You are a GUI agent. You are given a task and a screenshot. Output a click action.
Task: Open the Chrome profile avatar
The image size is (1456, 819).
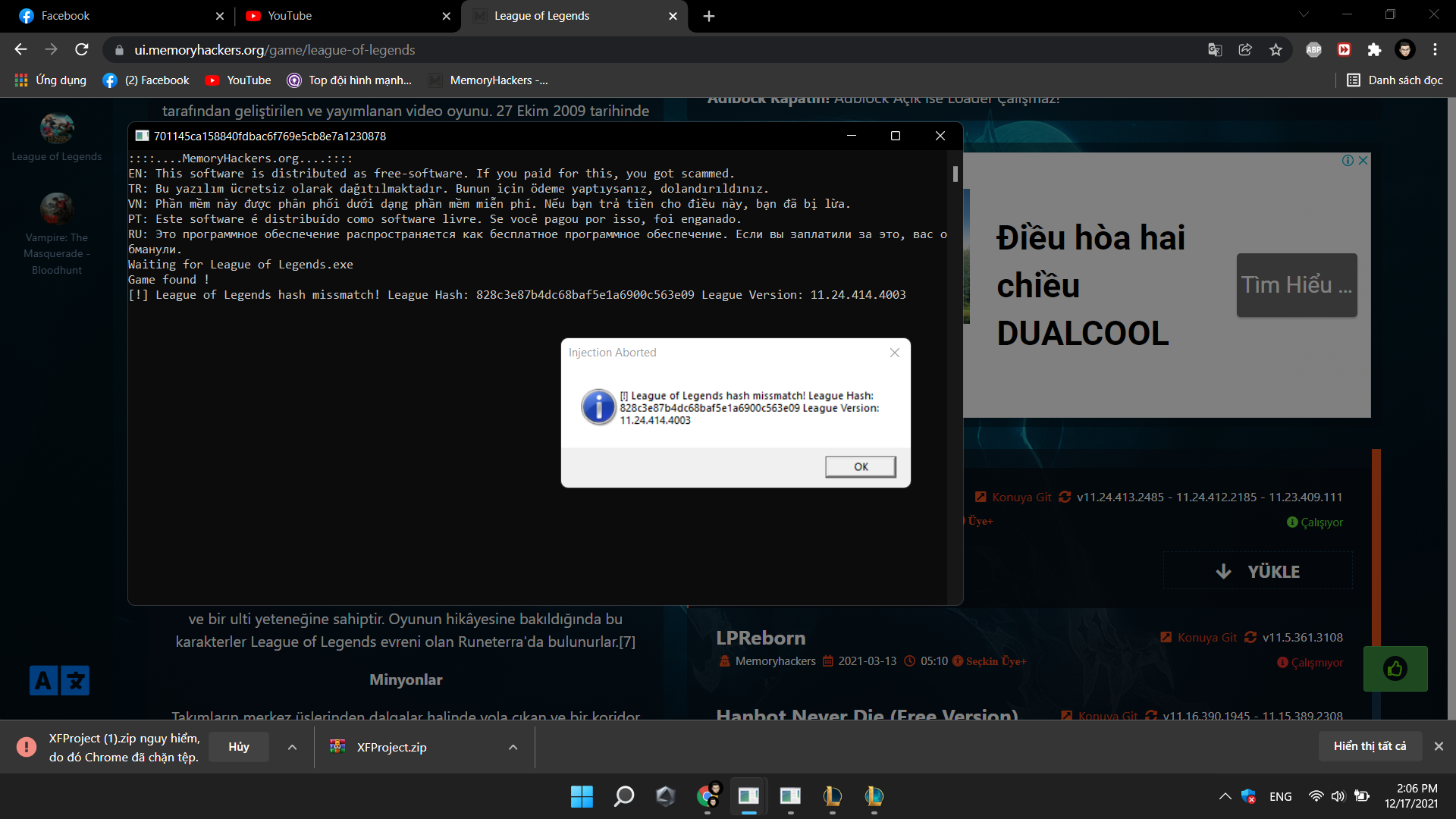point(1405,50)
